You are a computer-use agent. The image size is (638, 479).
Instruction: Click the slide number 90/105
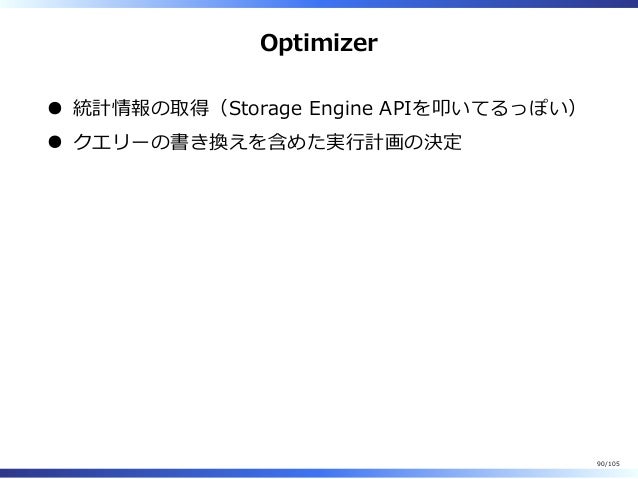(608, 464)
